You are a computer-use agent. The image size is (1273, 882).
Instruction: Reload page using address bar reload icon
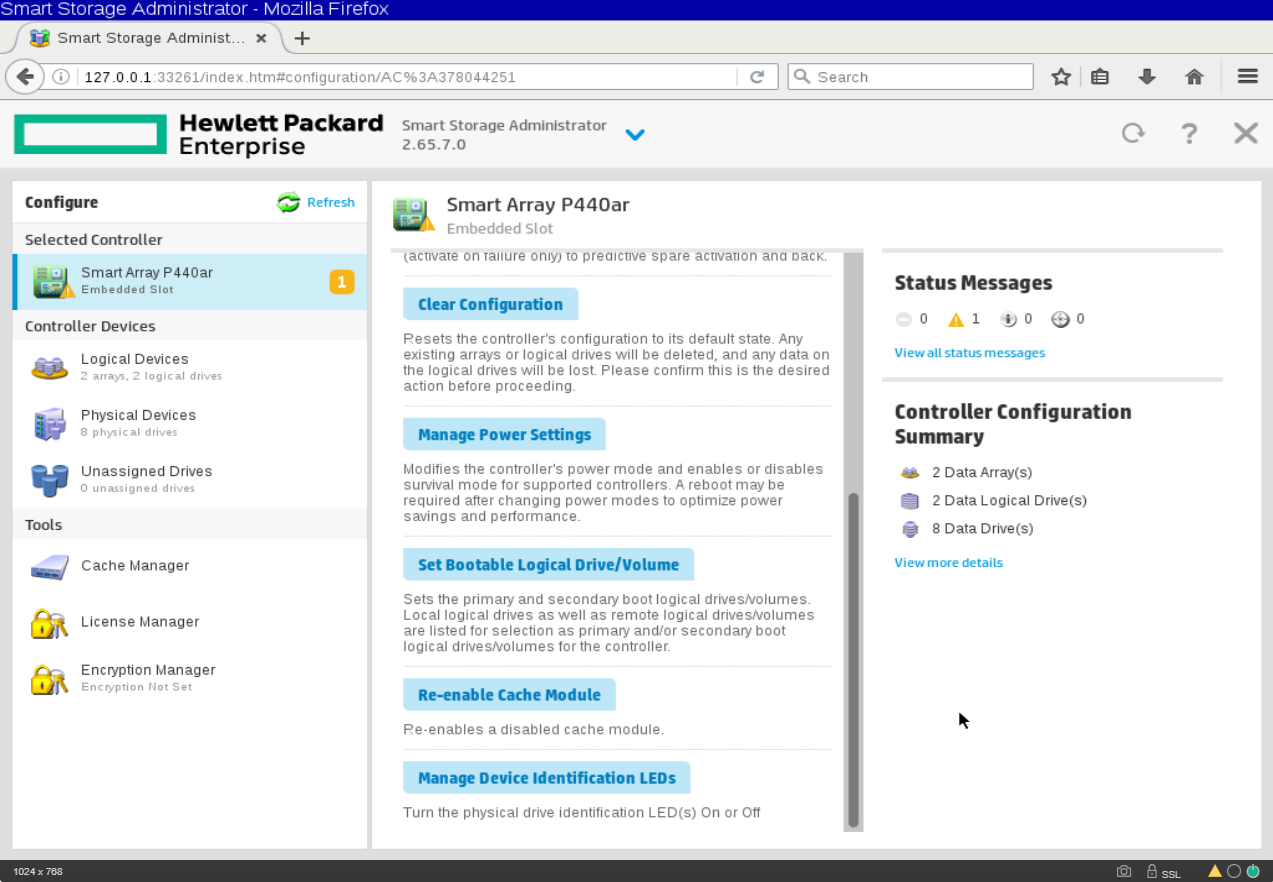(x=757, y=77)
